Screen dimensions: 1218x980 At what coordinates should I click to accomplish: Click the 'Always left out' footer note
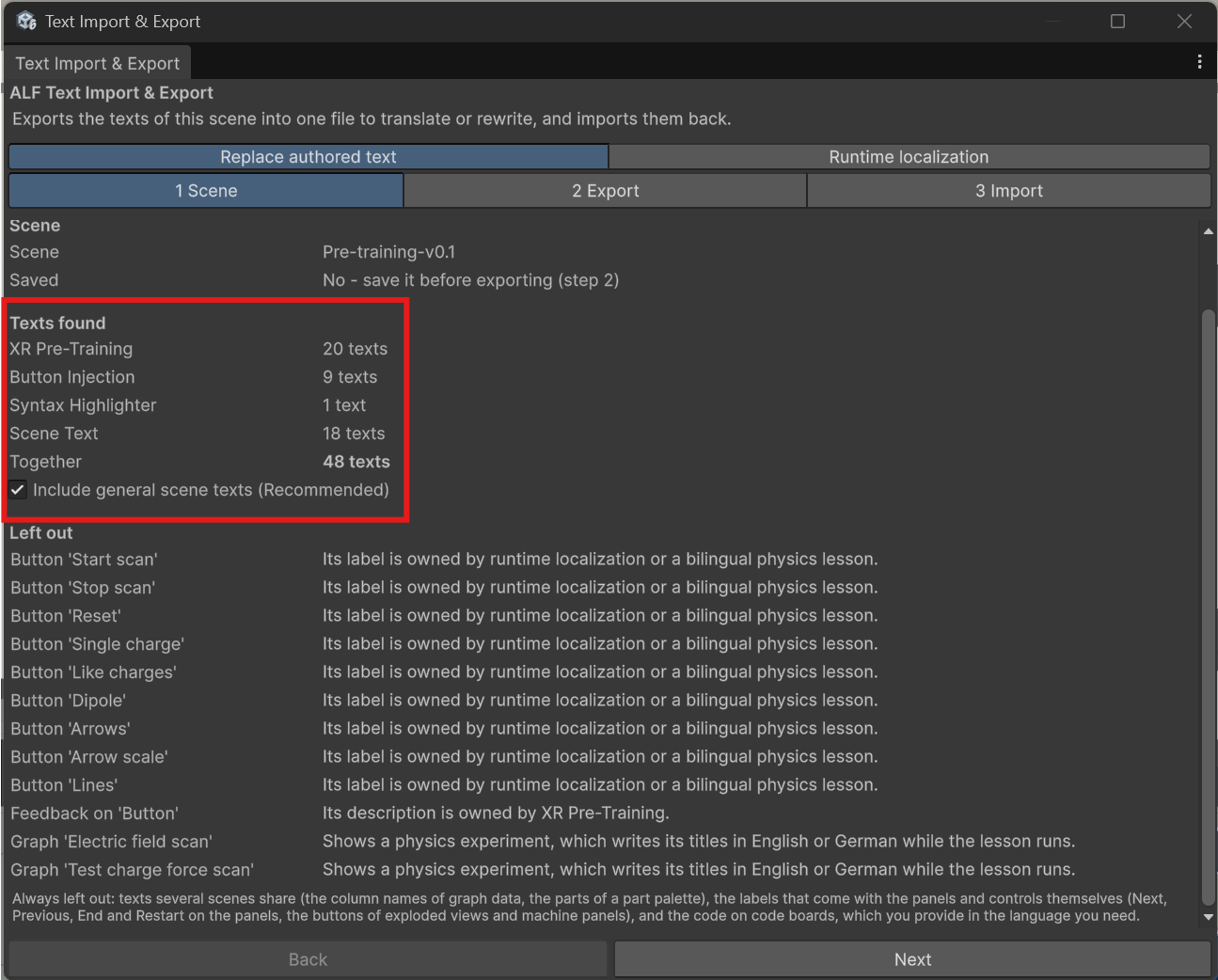click(x=590, y=907)
